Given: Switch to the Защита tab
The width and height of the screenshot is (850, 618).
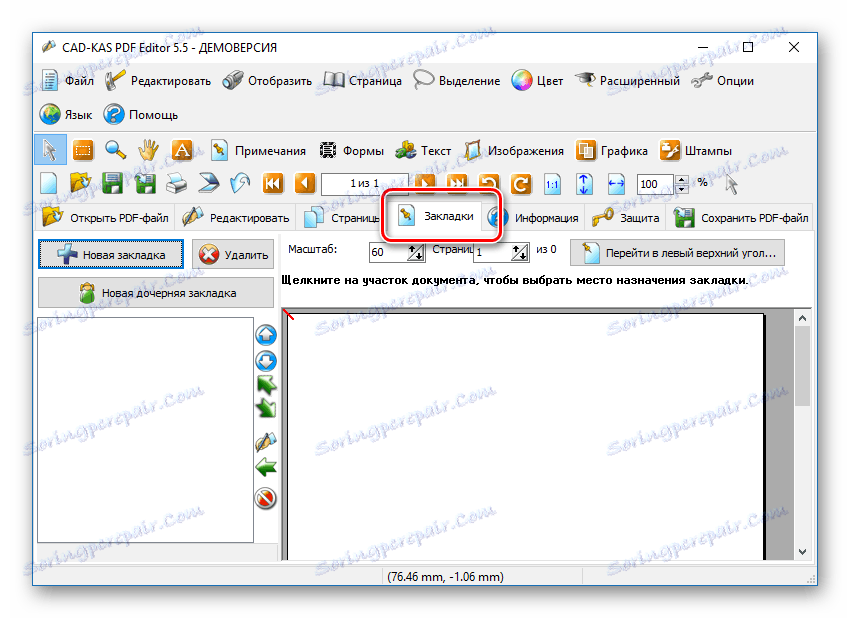Looking at the screenshot, I should pos(626,218).
